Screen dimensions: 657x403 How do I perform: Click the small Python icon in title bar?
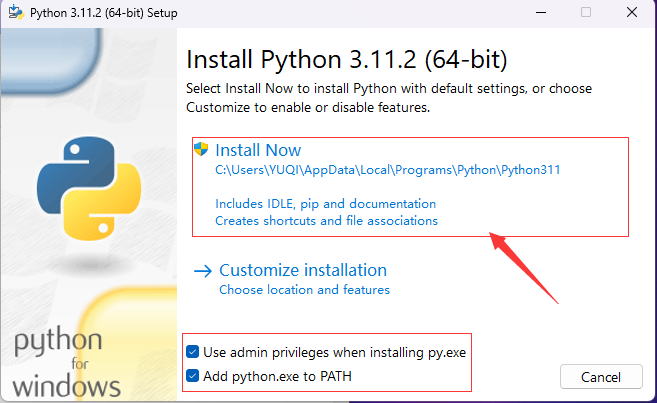13,12
